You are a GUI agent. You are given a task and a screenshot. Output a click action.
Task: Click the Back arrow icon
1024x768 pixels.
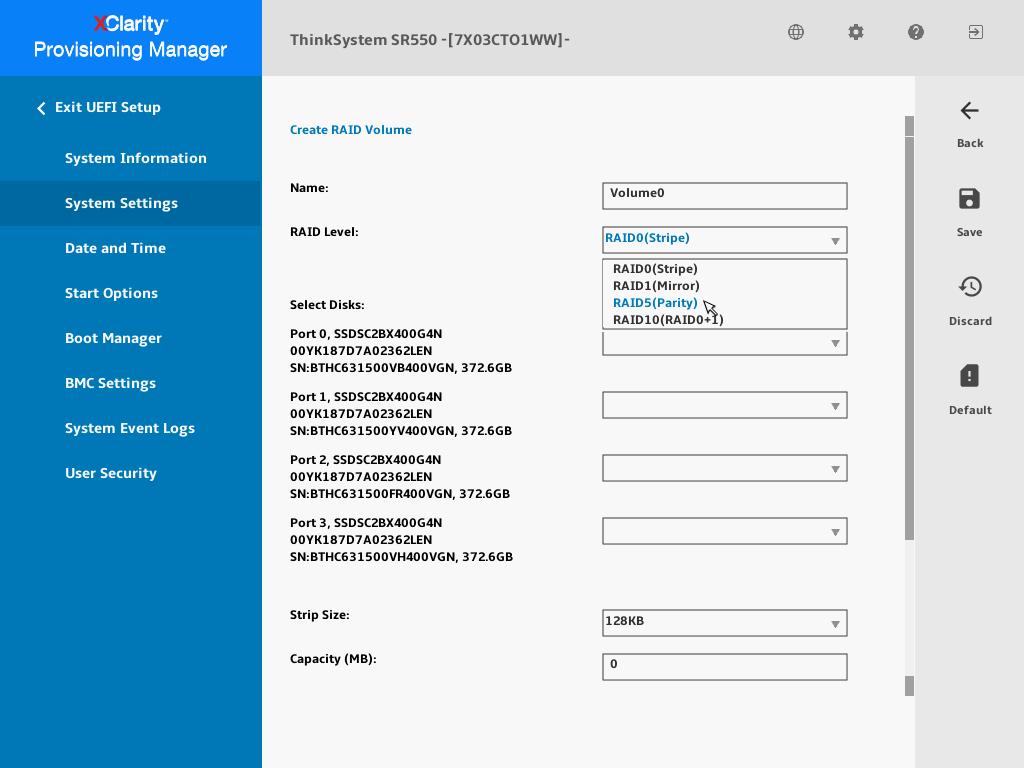coord(969,111)
